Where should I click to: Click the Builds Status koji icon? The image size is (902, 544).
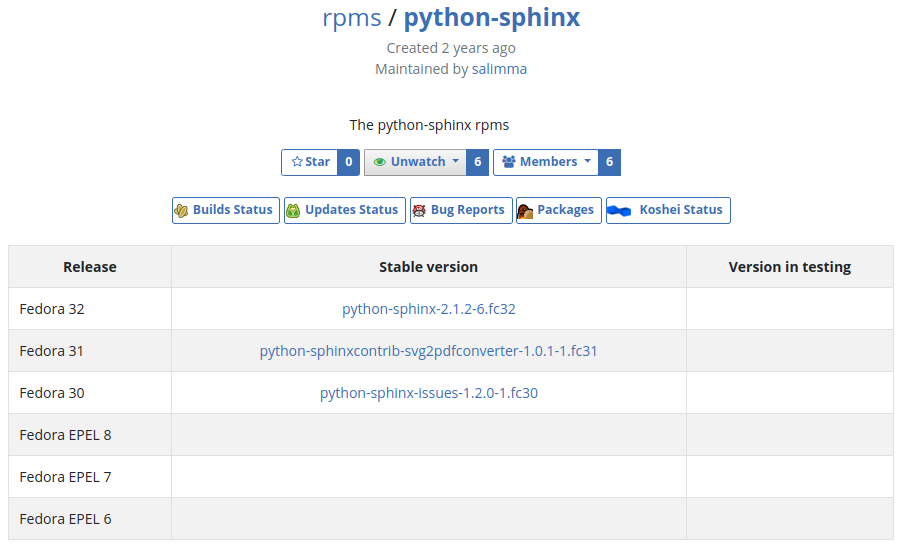(181, 211)
